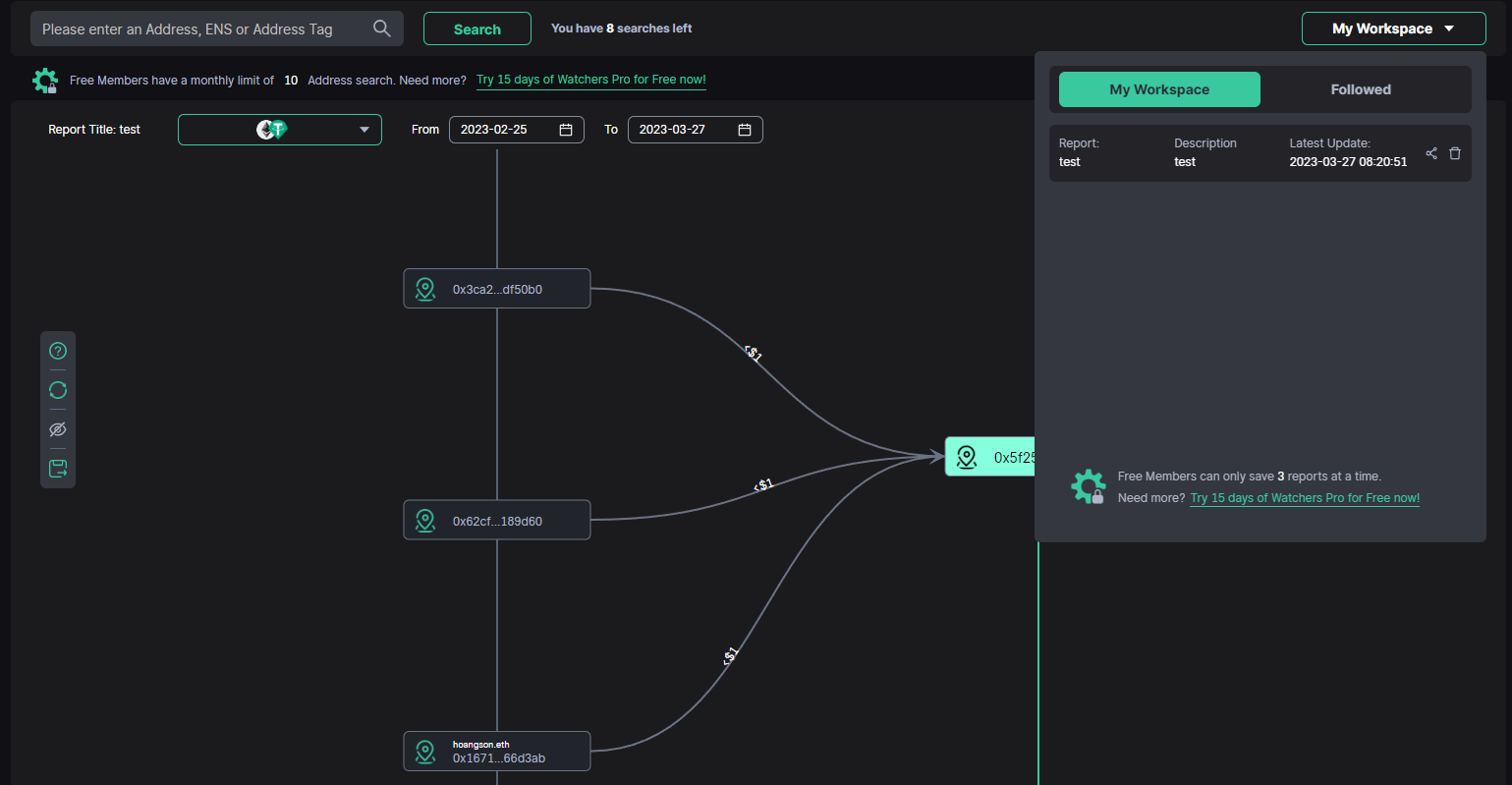1512x785 pixels.
Task: Click the share icon for test report
Action: coord(1431,153)
